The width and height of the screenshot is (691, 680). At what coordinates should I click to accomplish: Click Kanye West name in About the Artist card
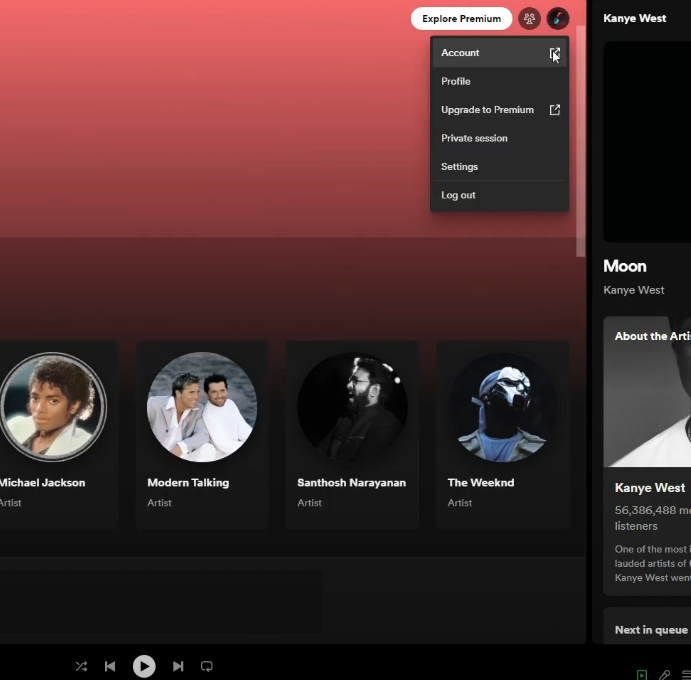click(650, 488)
